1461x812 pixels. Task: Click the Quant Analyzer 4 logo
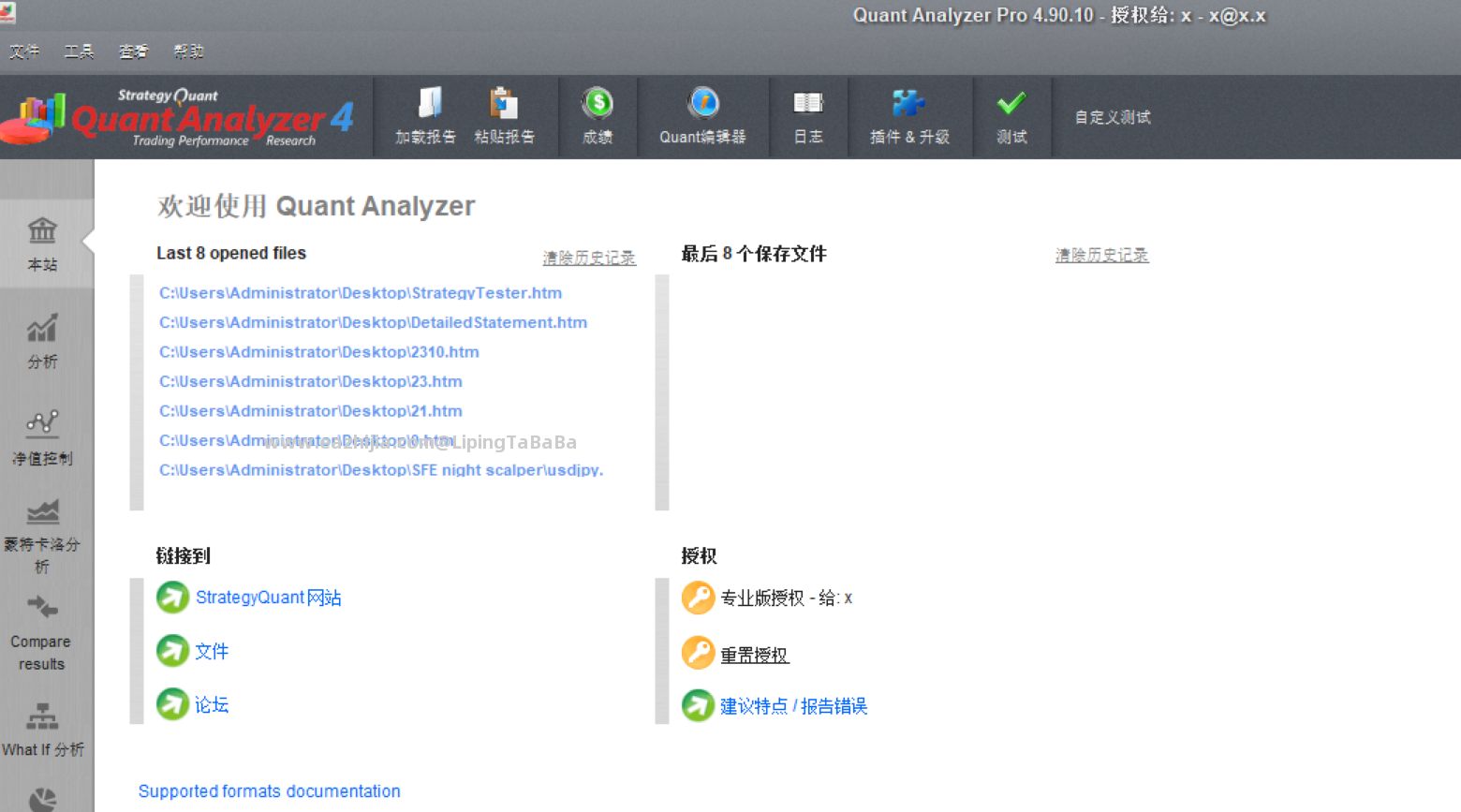[178, 117]
